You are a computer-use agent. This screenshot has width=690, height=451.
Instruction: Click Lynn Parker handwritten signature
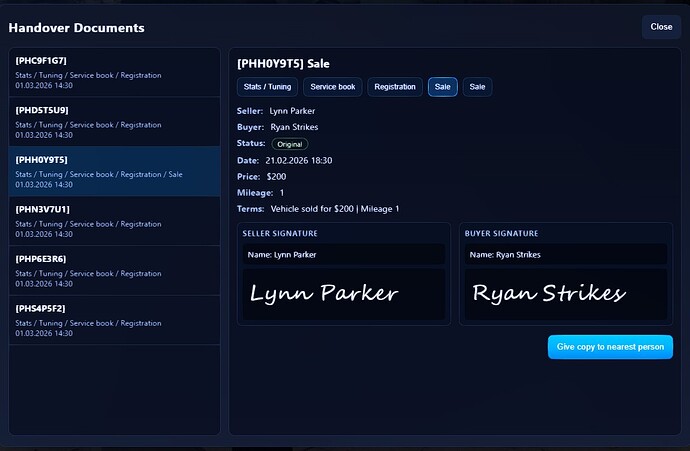[324, 293]
